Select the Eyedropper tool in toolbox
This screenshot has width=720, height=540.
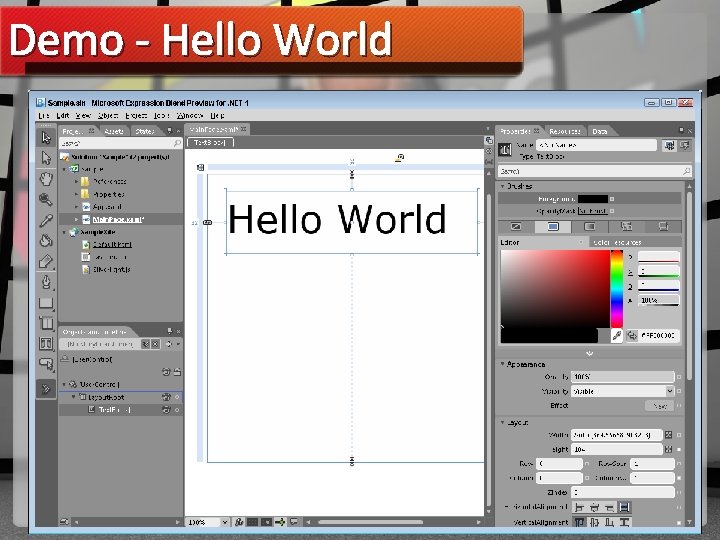point(46,220)
